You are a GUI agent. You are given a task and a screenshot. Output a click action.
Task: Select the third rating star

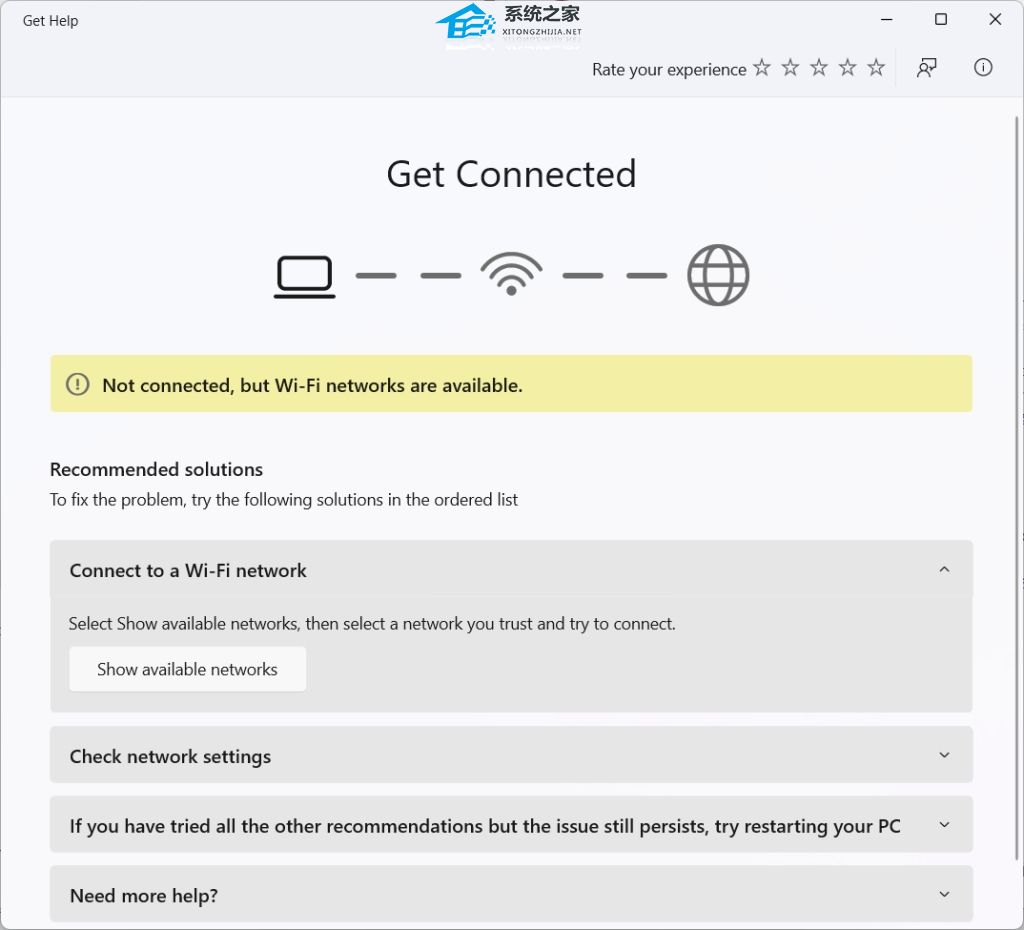[x=819, y=68]
